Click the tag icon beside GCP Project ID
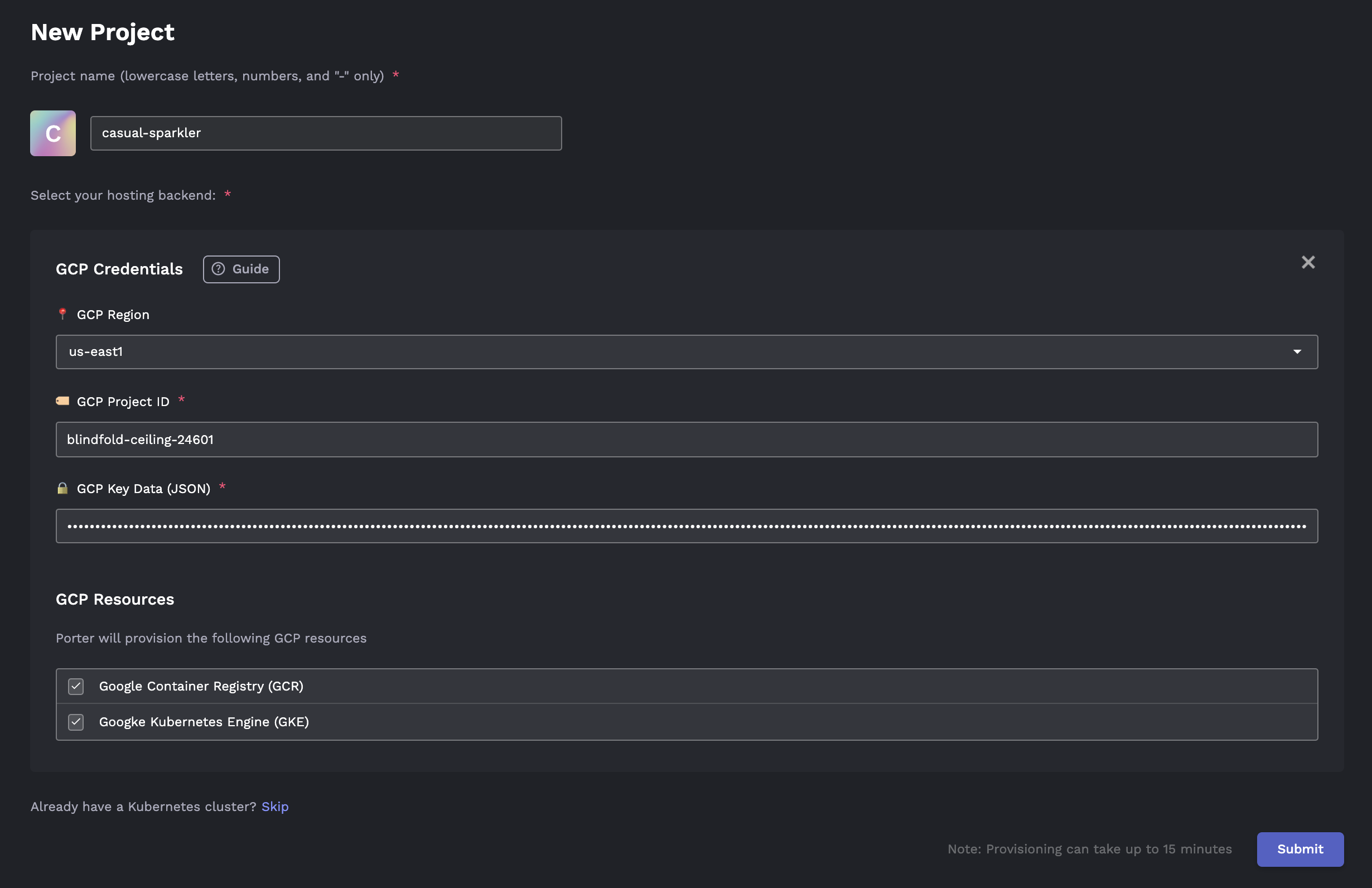 [62, 400]
